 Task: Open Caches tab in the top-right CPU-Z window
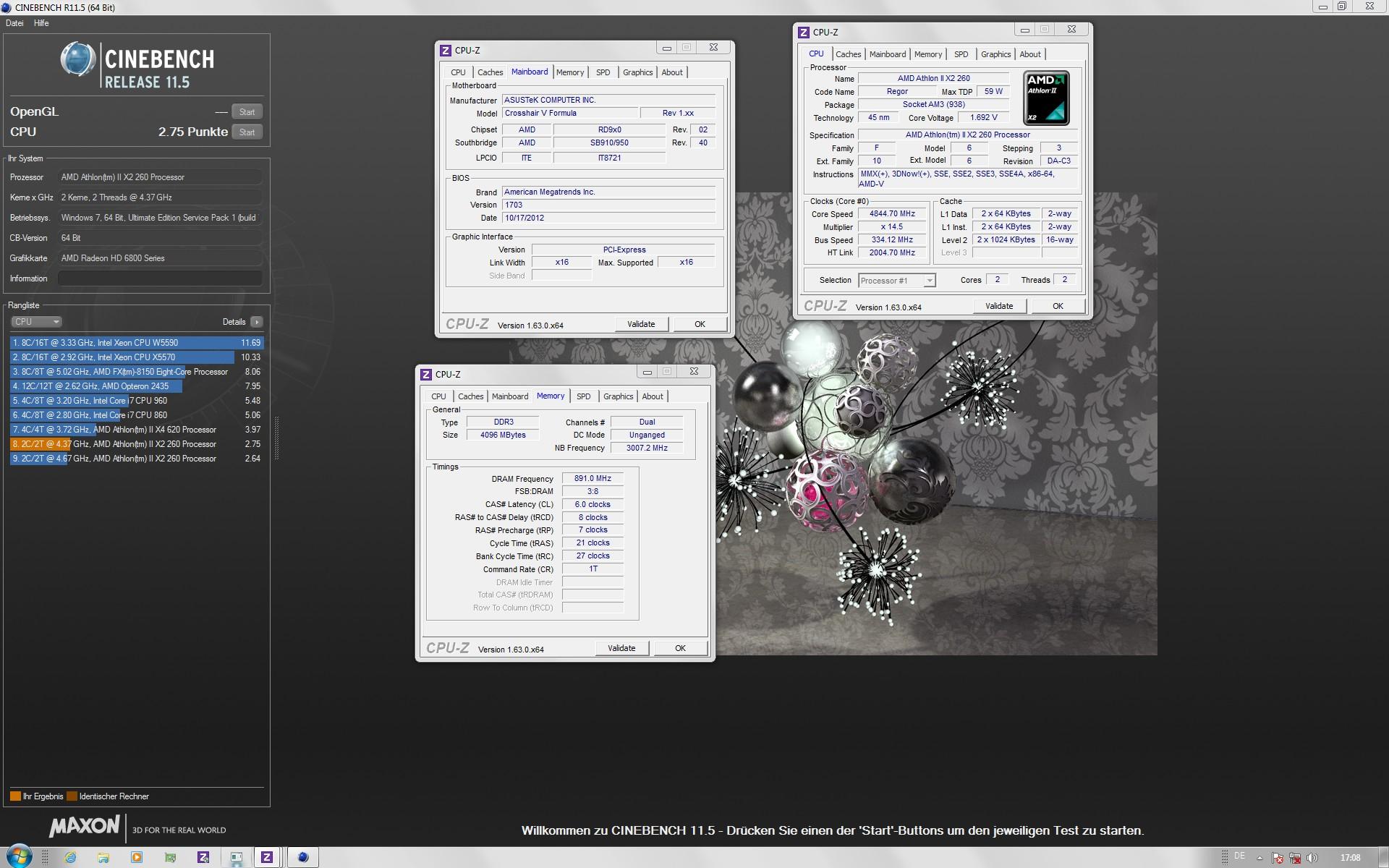(x=848, y=54)
